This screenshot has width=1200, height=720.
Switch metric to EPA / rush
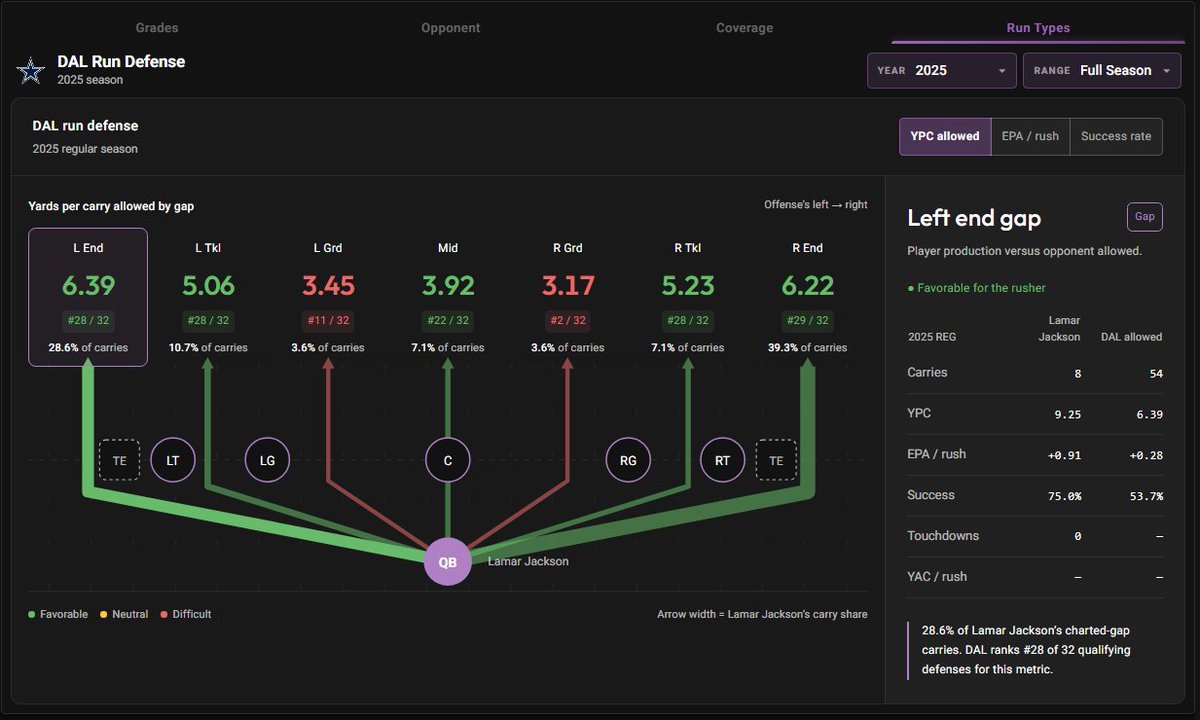[x=1030, y=136]
